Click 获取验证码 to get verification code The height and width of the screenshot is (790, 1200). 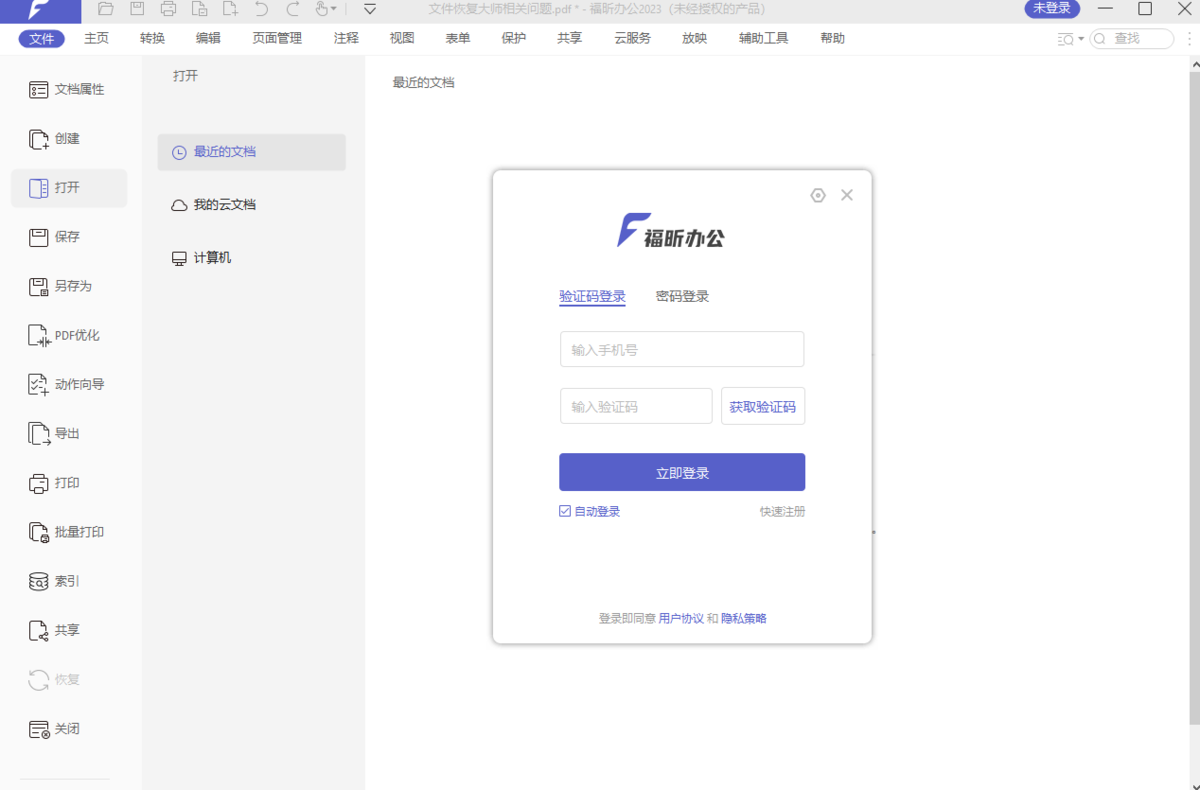click(763, 406)
